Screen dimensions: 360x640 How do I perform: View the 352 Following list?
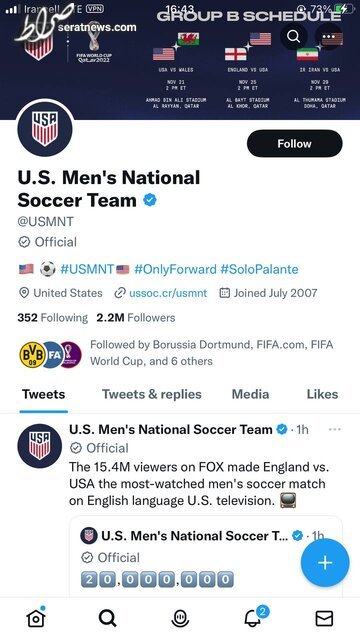pyautogui.click(x=52, y=318)
